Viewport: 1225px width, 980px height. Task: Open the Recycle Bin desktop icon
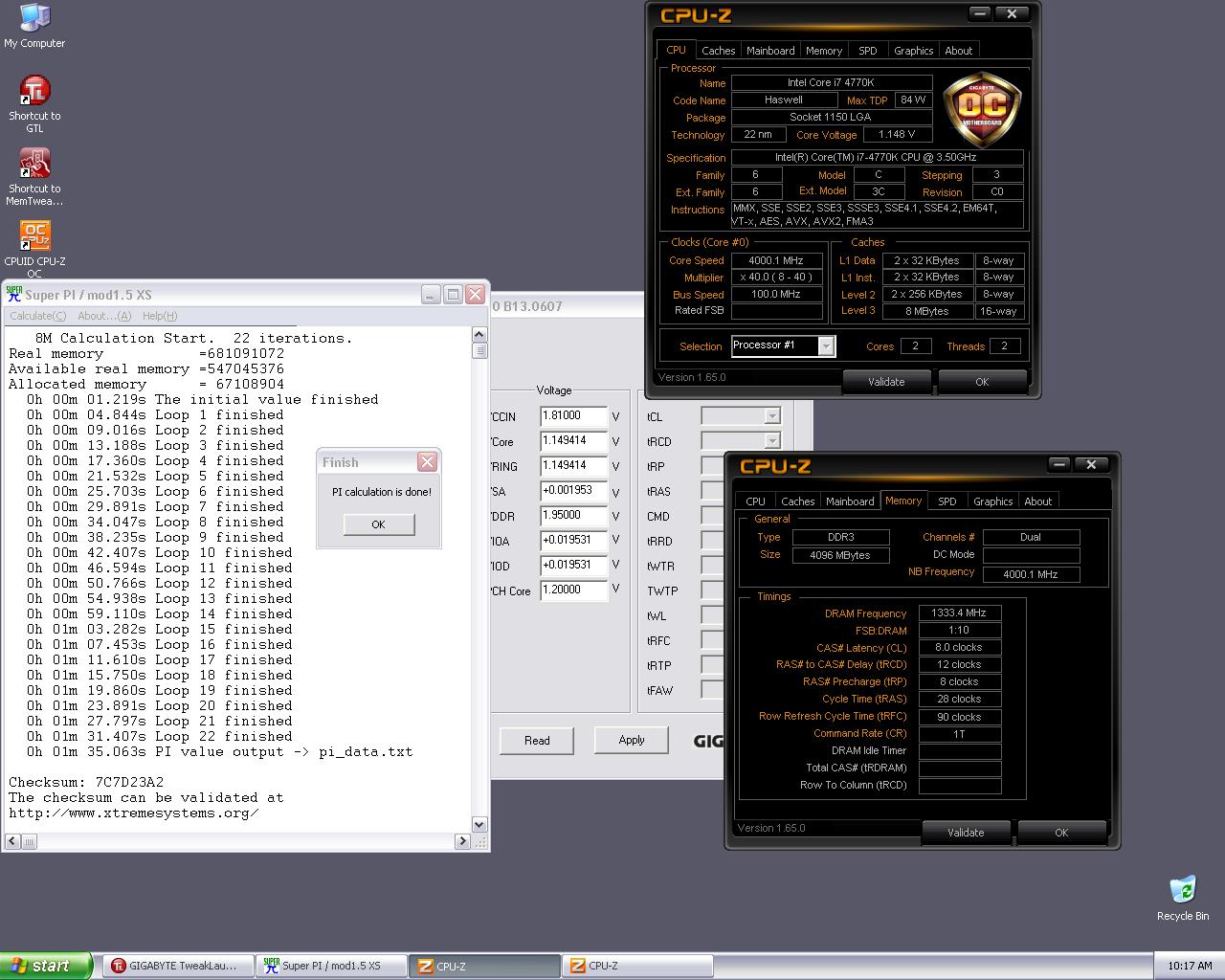1183,898
